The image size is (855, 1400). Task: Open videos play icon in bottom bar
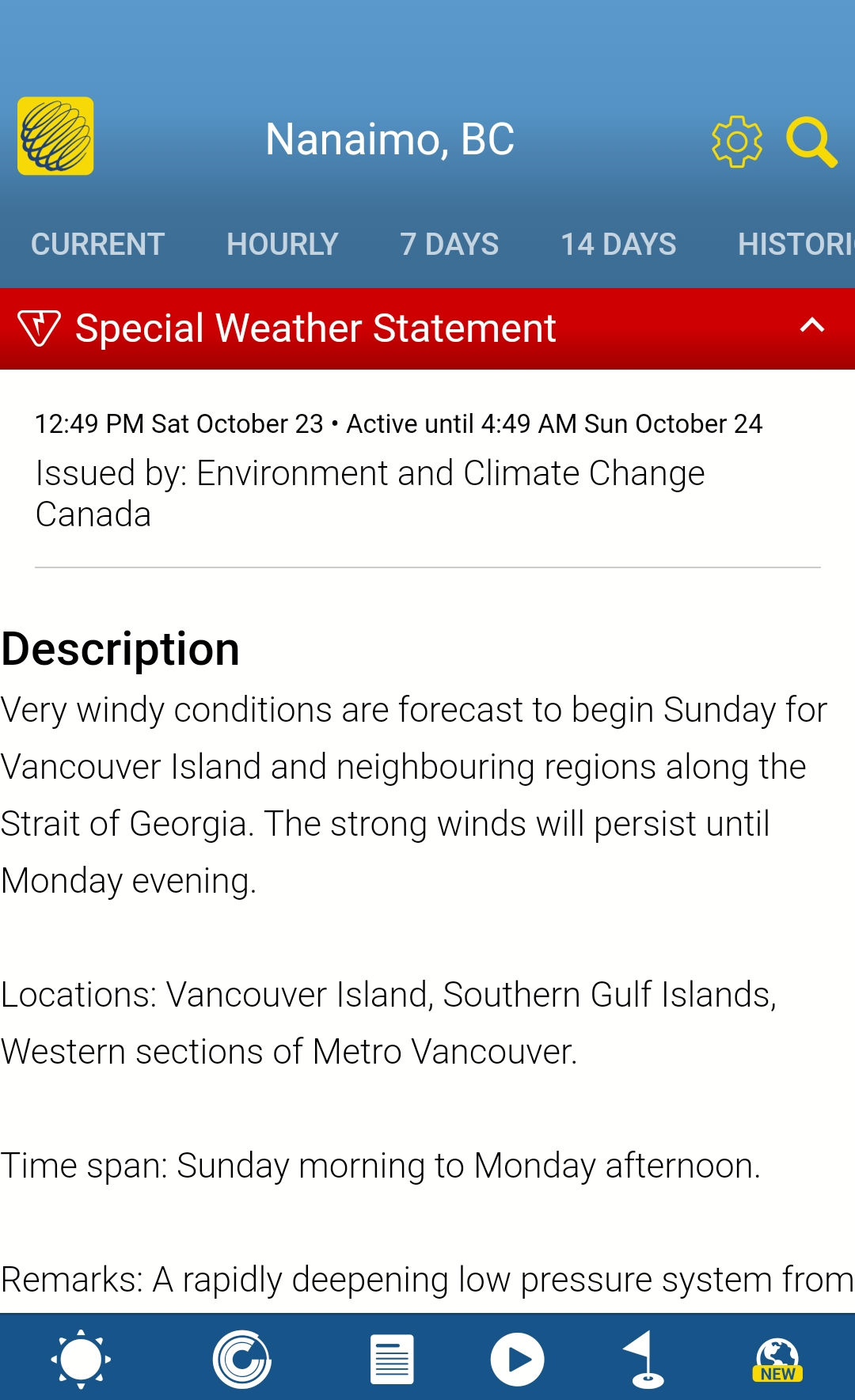[x=517, y=1360]
